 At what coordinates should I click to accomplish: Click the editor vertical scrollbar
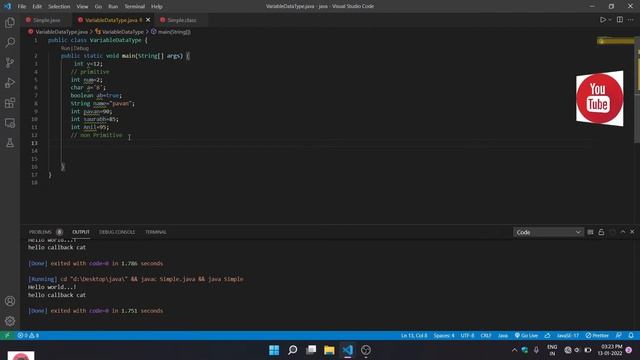pos(638,90)
